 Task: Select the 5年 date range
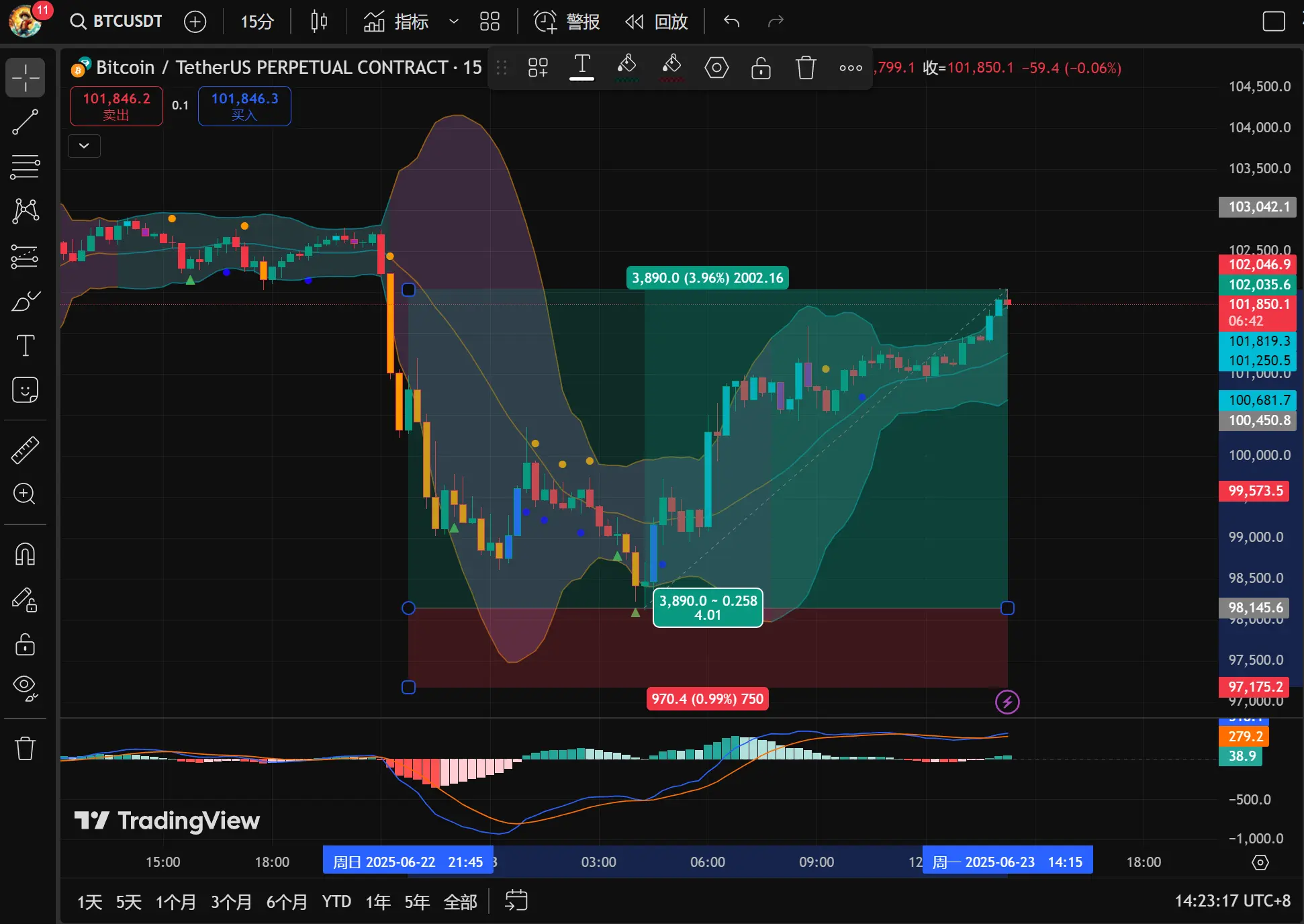click(417, 901)
